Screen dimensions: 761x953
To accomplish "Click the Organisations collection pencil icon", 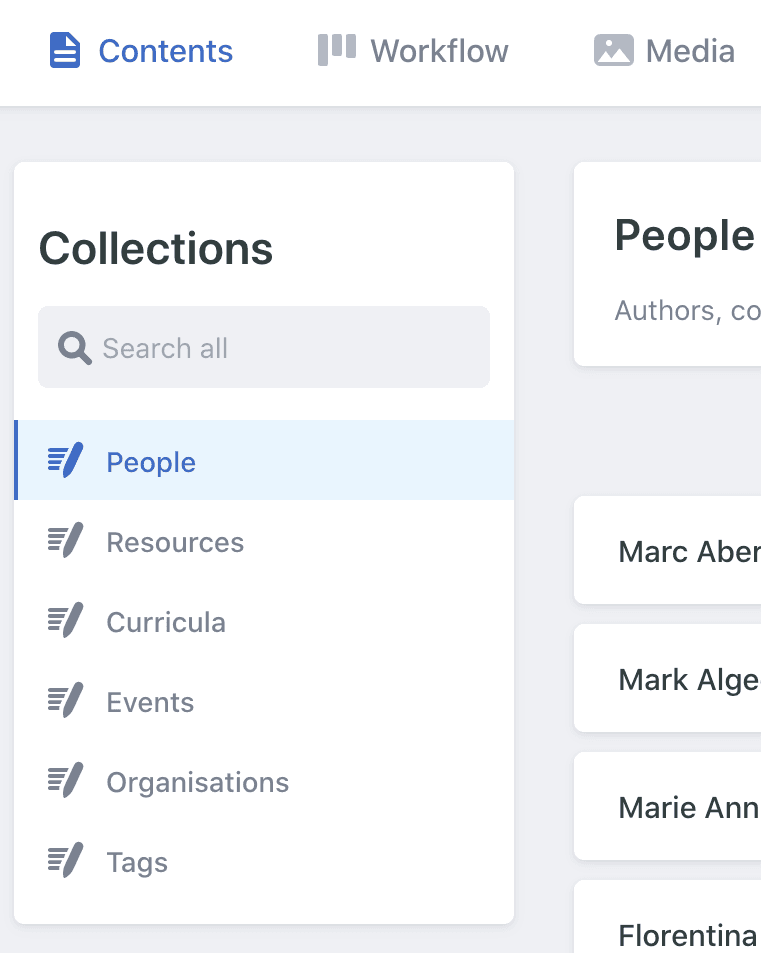I will coord(66,781).
